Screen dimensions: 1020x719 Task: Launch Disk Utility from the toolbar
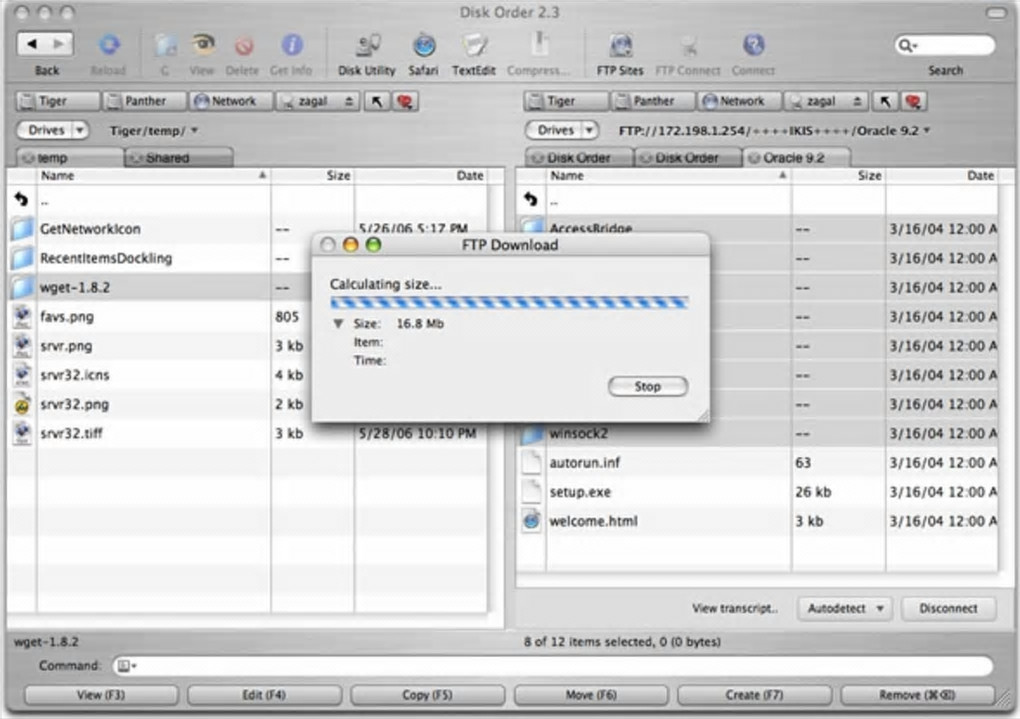[x=368, y=45]
